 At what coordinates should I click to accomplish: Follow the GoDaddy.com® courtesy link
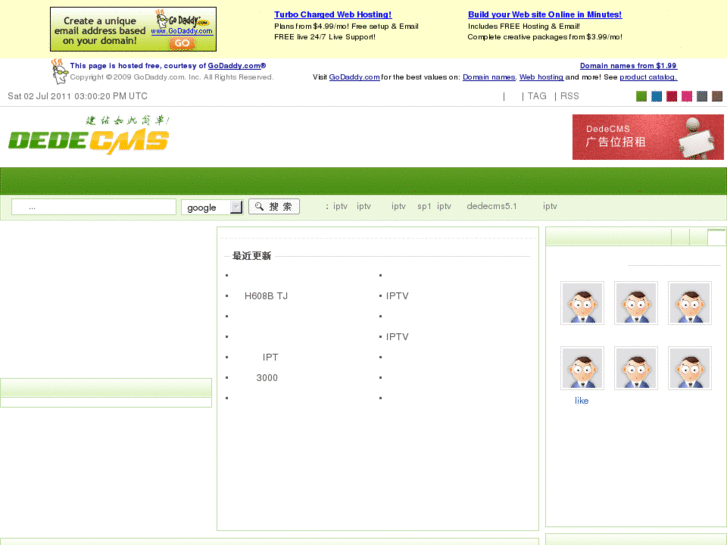click(x=236, y=66)
